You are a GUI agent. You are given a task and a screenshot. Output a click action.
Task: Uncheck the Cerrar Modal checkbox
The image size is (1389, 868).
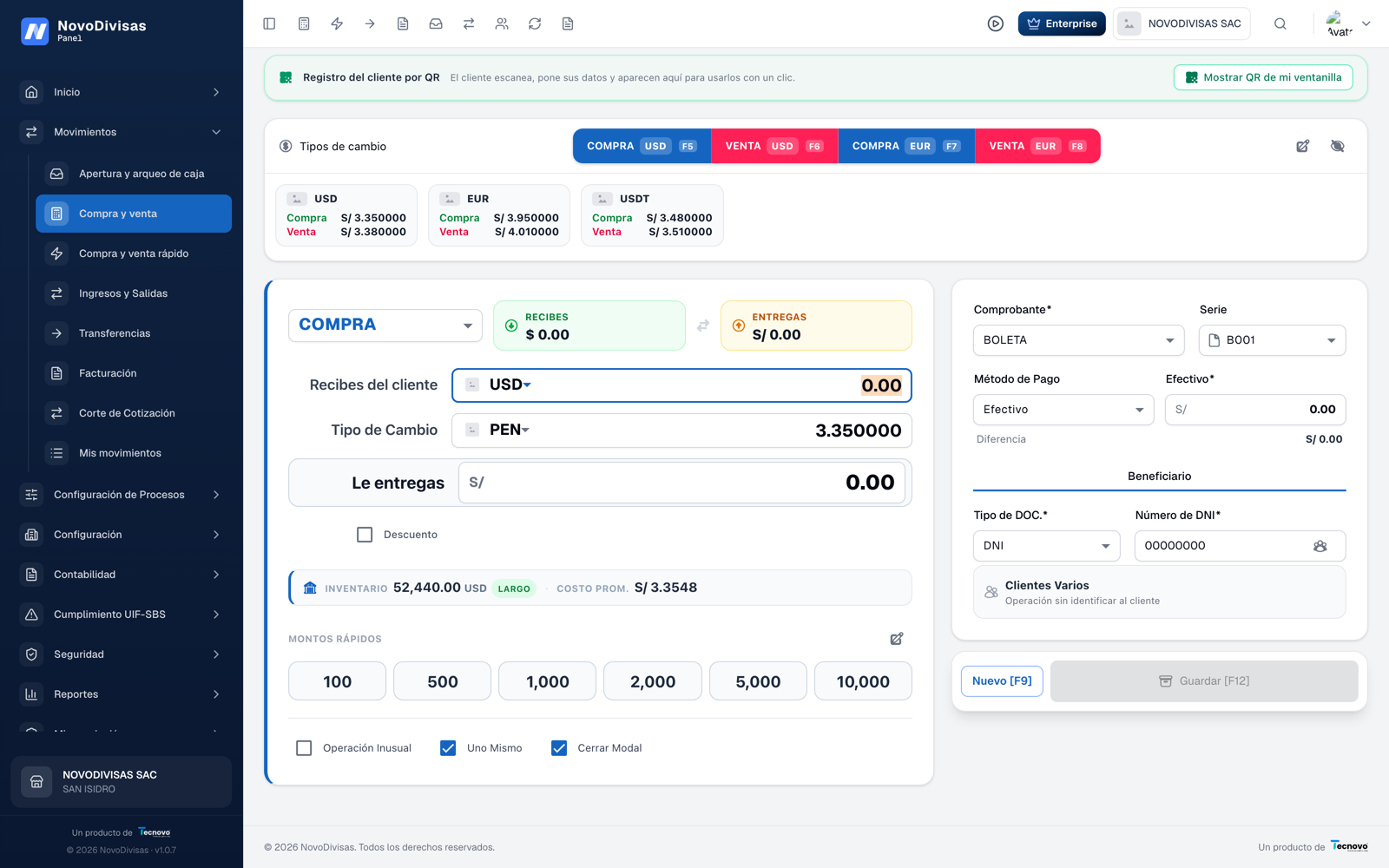[x=559, y=748]
